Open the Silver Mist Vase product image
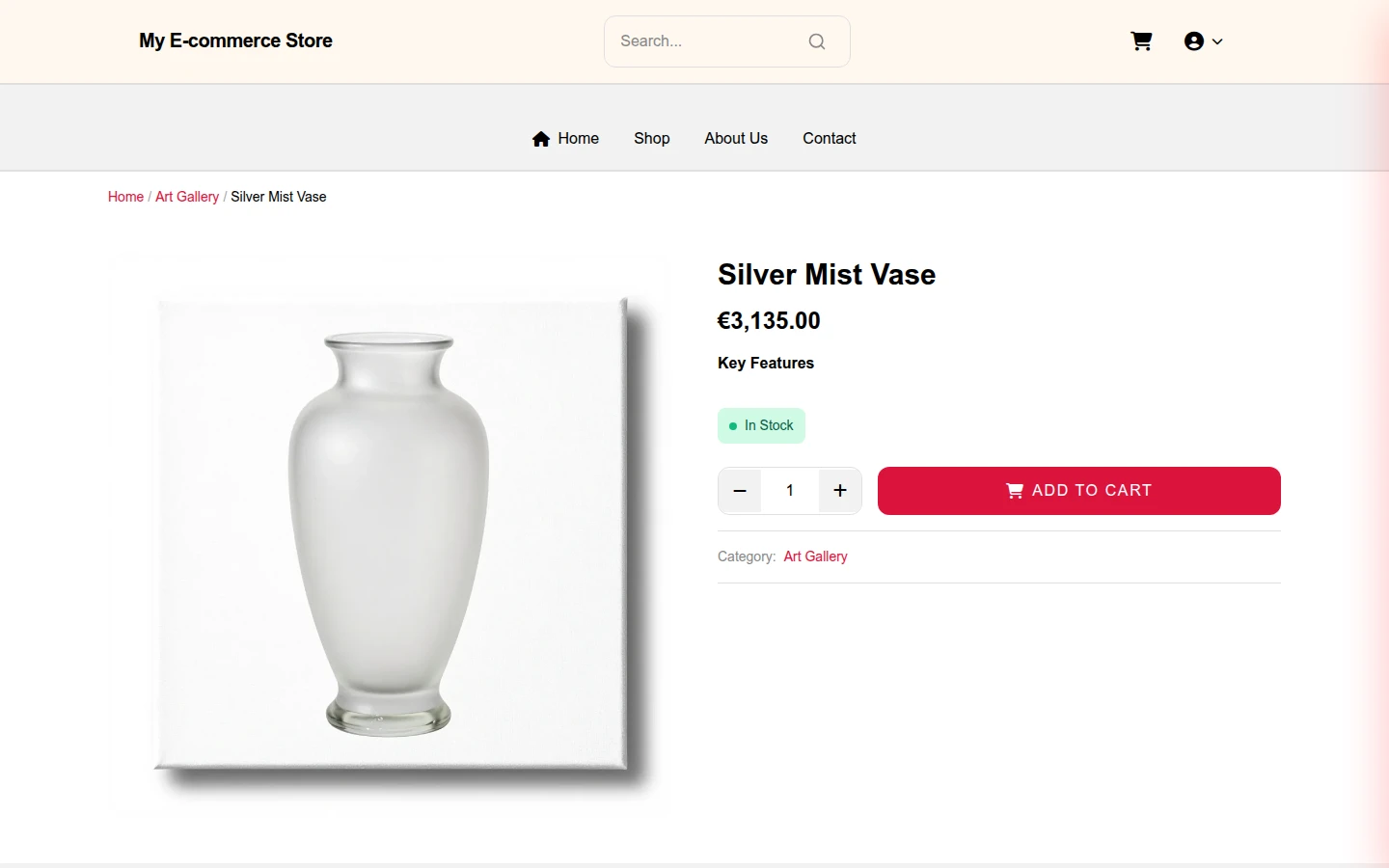This screenshot has height=868, width=1389. (x=391, y=536)
